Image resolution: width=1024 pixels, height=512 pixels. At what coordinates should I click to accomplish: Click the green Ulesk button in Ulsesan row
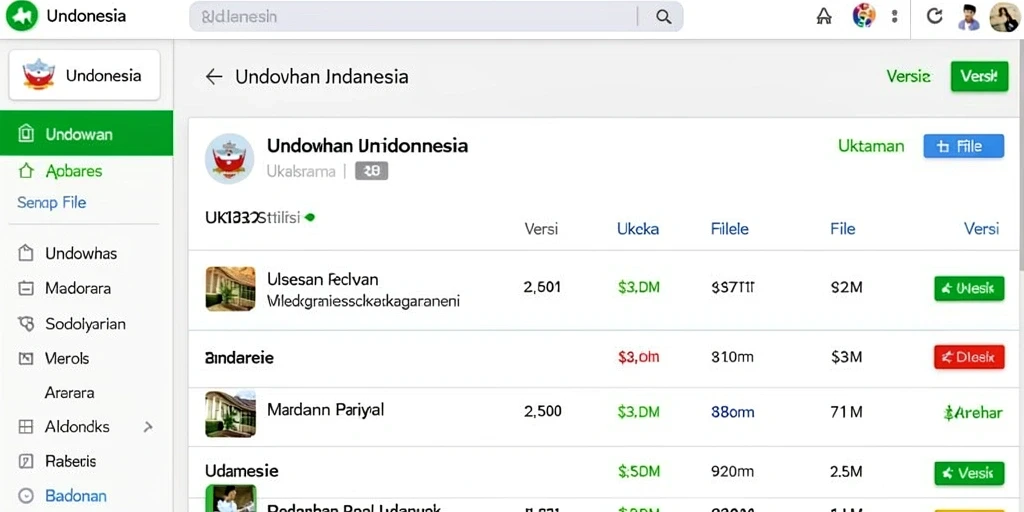[x=969, y=288]
